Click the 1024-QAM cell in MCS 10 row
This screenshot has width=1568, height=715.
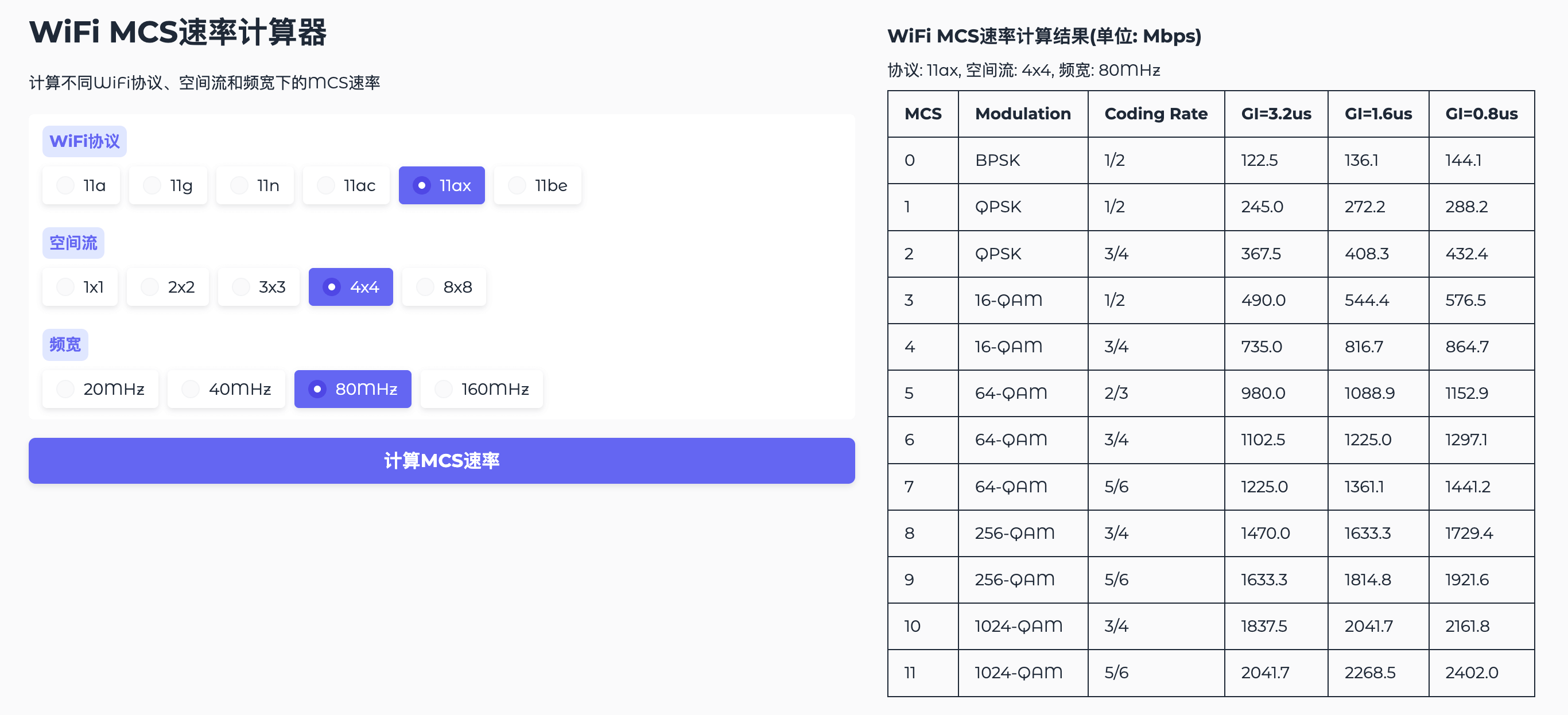click(1023, 627)
